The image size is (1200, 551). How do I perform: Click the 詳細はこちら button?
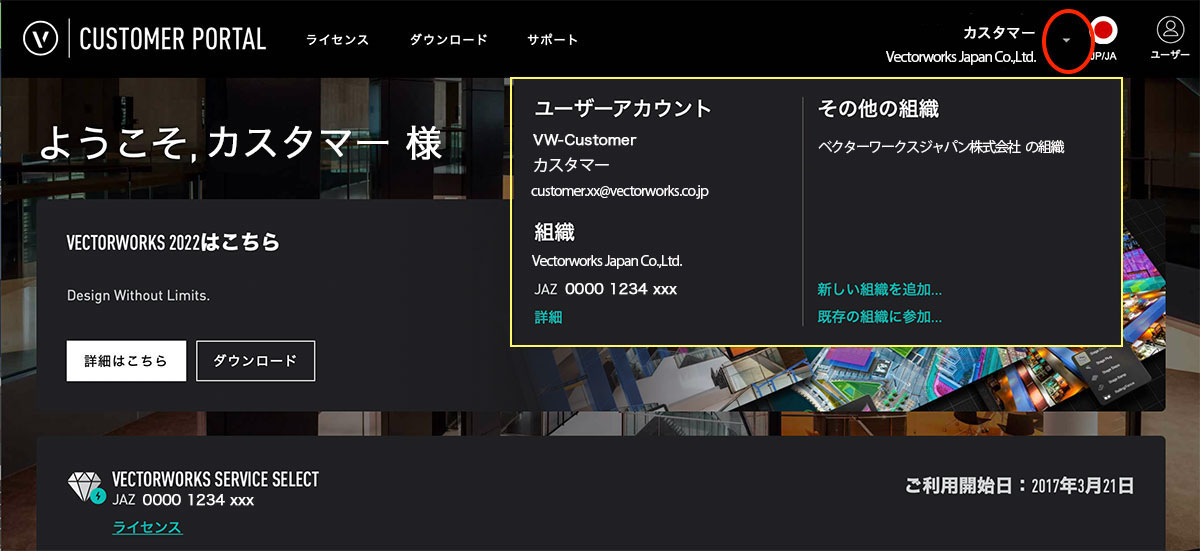[x=126, y=361]
